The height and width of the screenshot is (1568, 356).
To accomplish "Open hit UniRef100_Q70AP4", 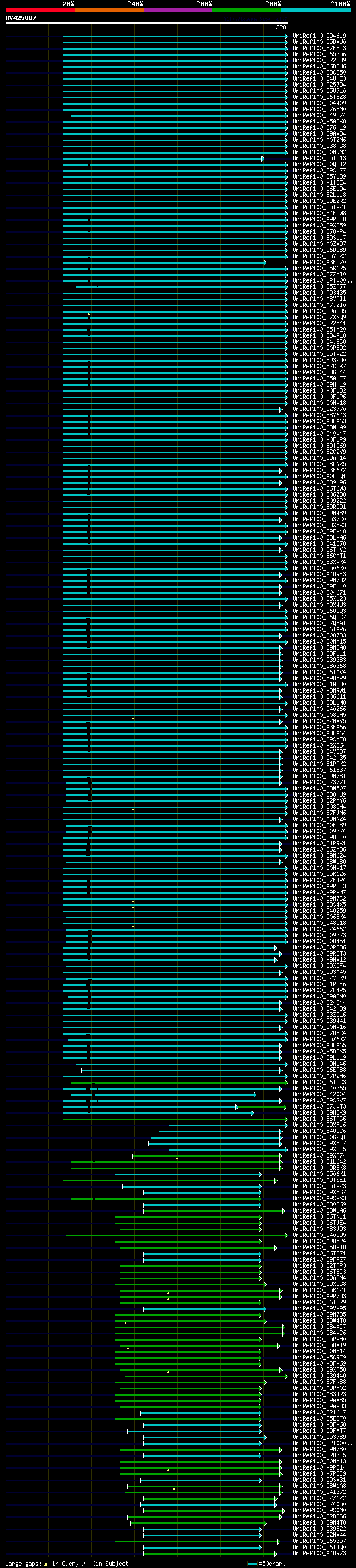I will [319, 232].
